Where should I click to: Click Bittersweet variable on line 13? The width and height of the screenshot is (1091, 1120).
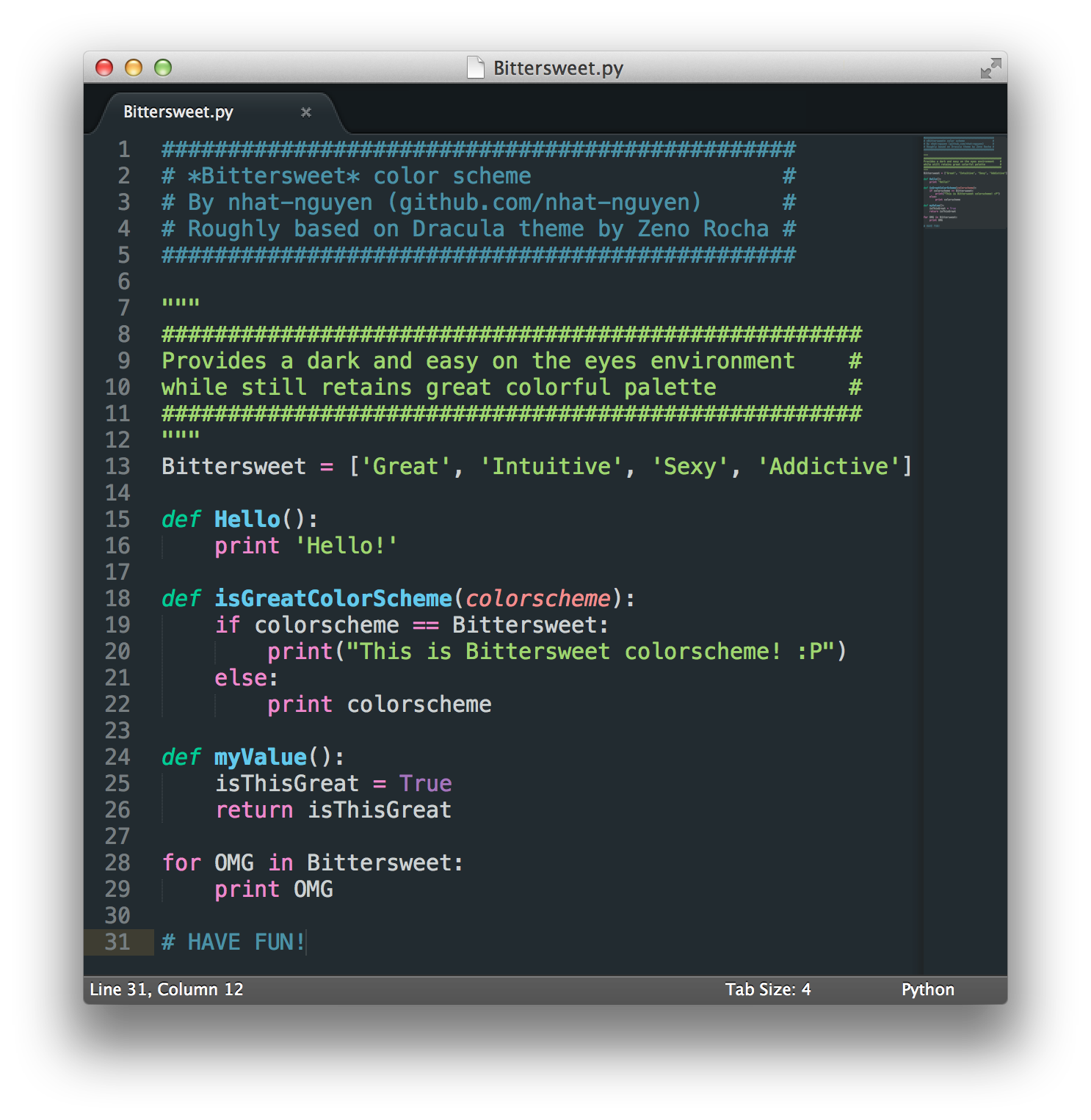pyautogui.click(x=234, y=467)
